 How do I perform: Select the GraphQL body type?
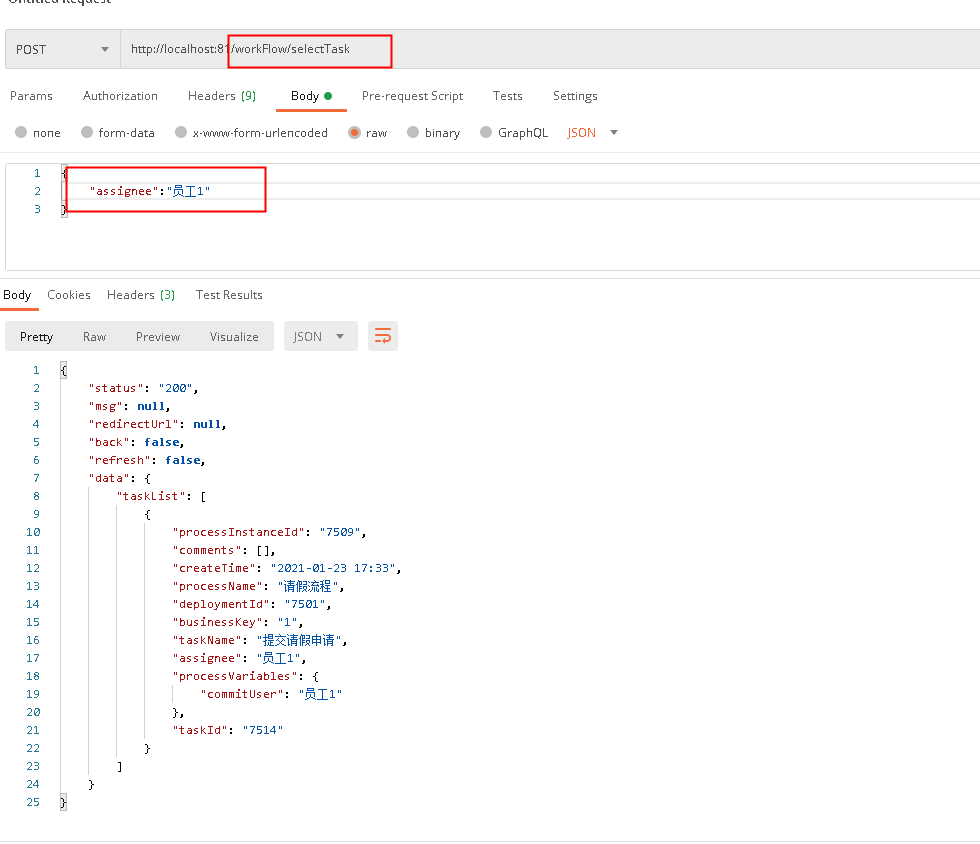point(514,133)
